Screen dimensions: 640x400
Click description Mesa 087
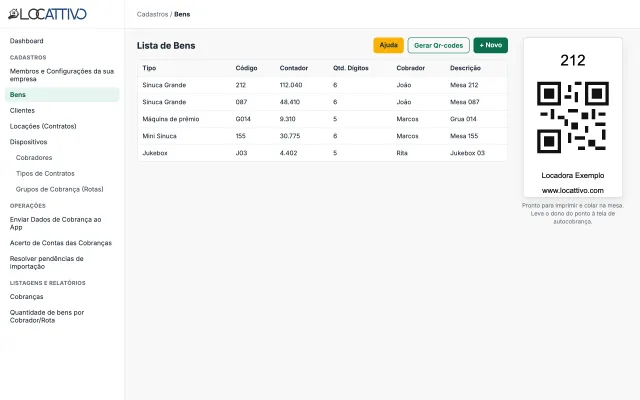(x=464, y=102)
